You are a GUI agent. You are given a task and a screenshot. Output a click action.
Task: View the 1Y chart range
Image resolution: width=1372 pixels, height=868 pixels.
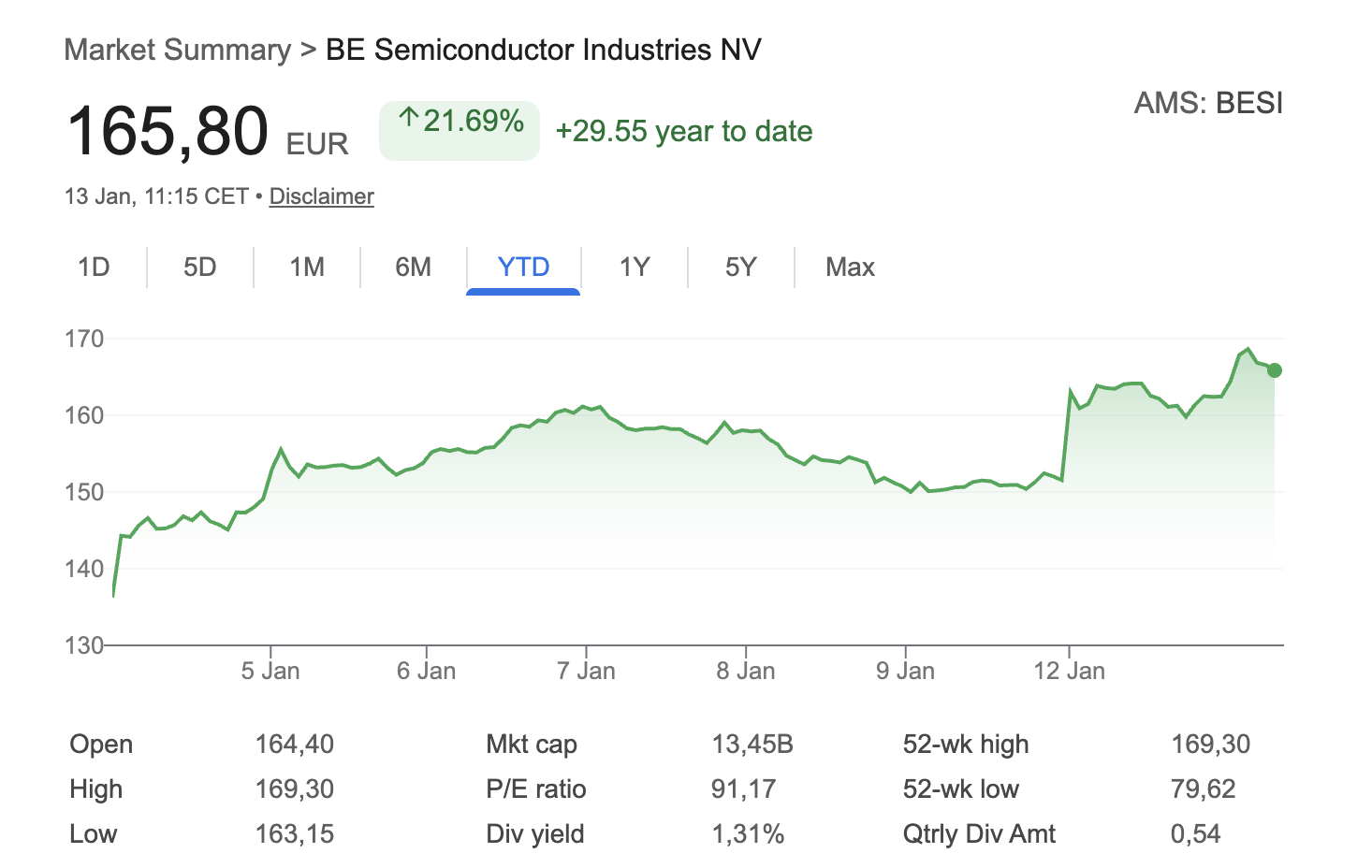[635, 268]
